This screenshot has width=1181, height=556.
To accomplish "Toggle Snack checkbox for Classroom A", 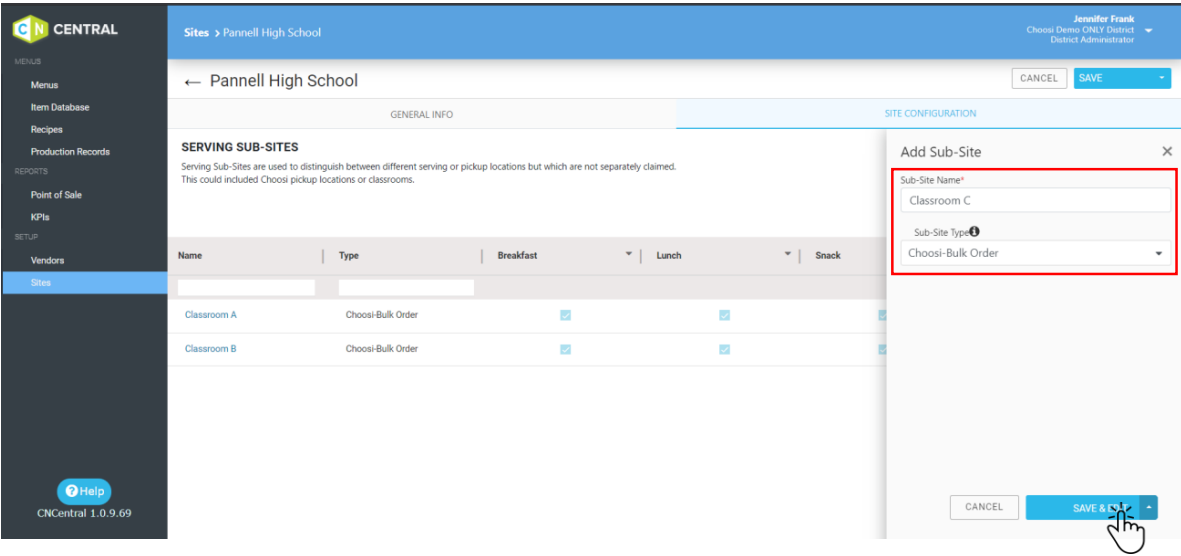I will 882,315.
